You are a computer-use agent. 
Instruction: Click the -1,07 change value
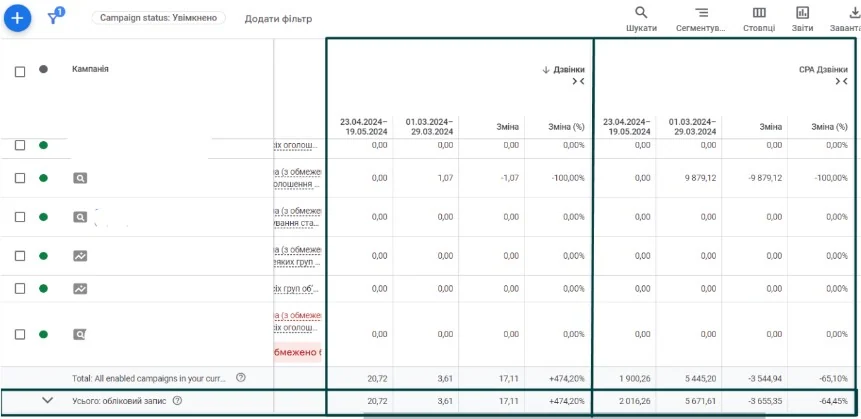click(x=510, y=178)
